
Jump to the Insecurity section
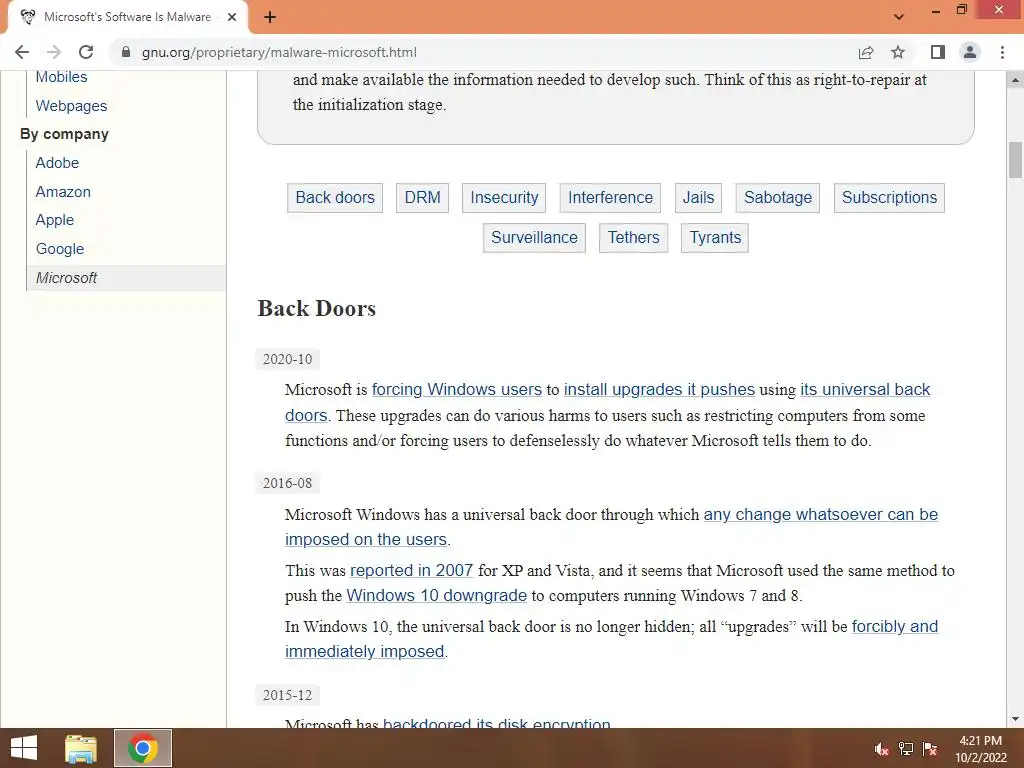(x=504, y=197)
